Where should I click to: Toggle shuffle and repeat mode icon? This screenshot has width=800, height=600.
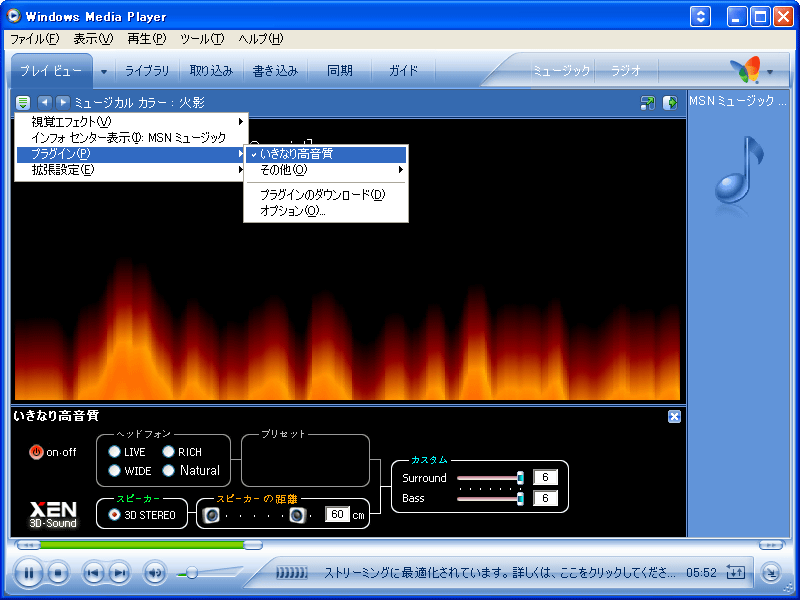[735, 572]
